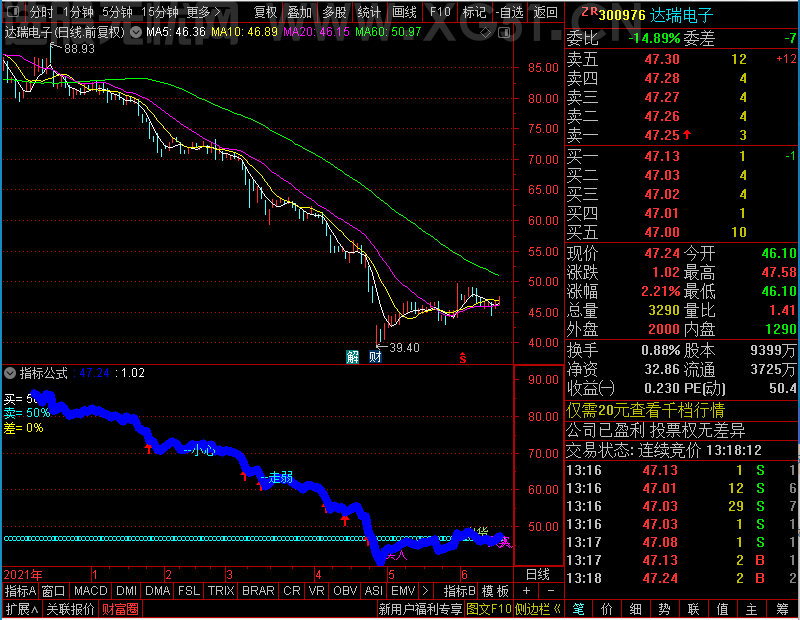
Task: Click the plus zoom-in button
Action: [527, 591]
